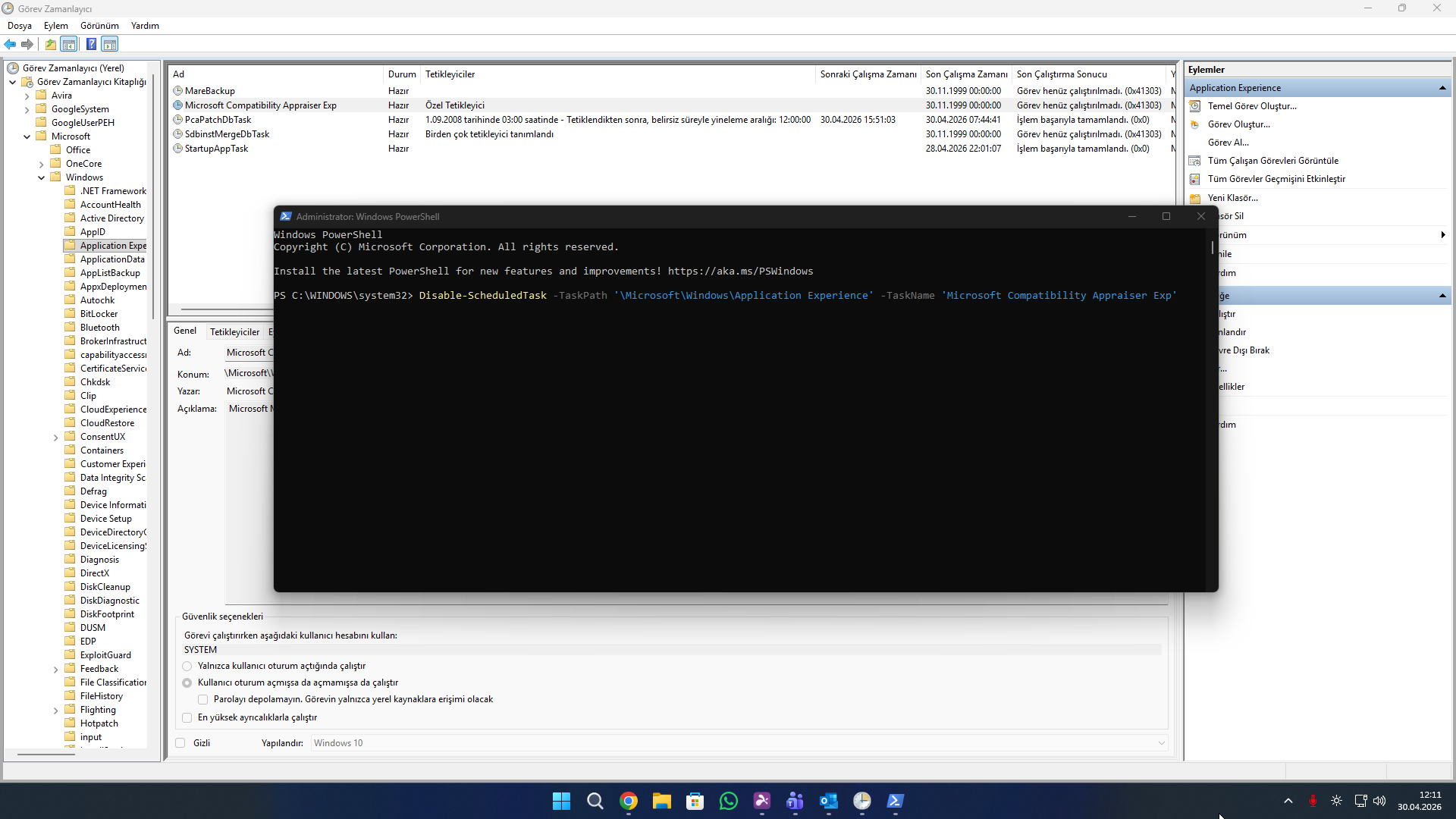The height and width of the screenshot is (819, 1456).
Task: Open Help via blue question mark icon
Action: (x=91, y=44)
